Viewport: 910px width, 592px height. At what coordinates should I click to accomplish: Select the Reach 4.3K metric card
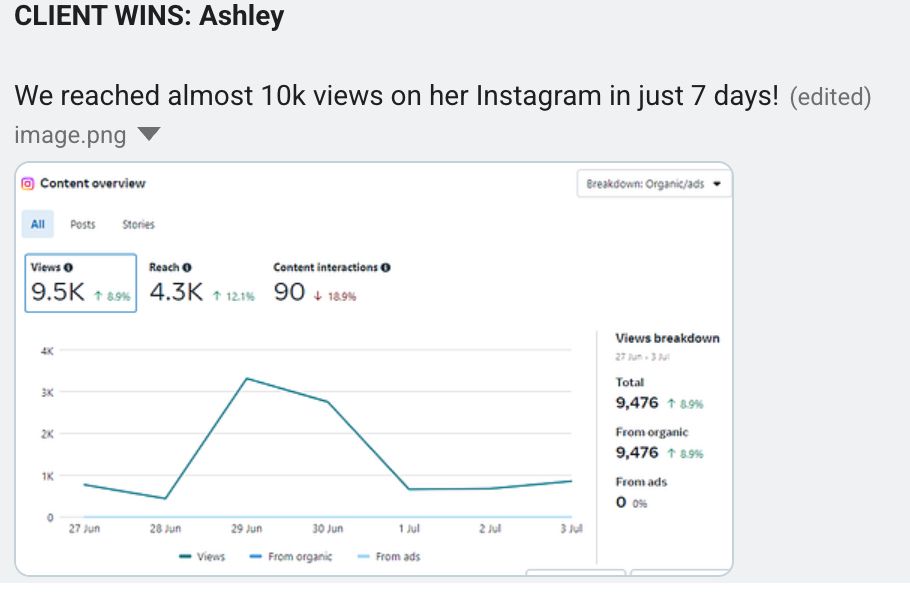pos(200,283)
